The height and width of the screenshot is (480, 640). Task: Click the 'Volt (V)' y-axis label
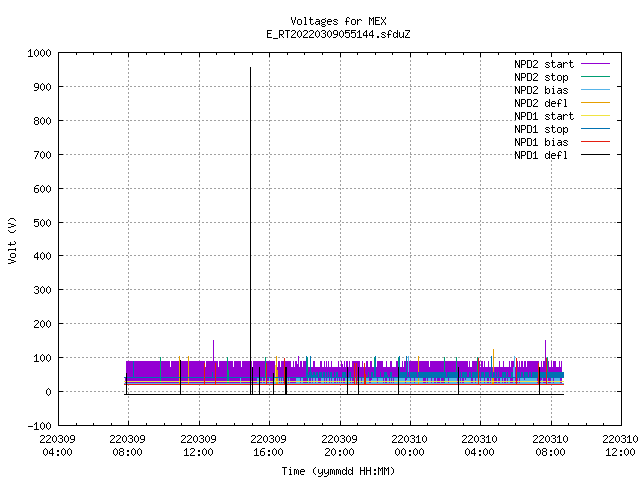(x=12, y=240)
